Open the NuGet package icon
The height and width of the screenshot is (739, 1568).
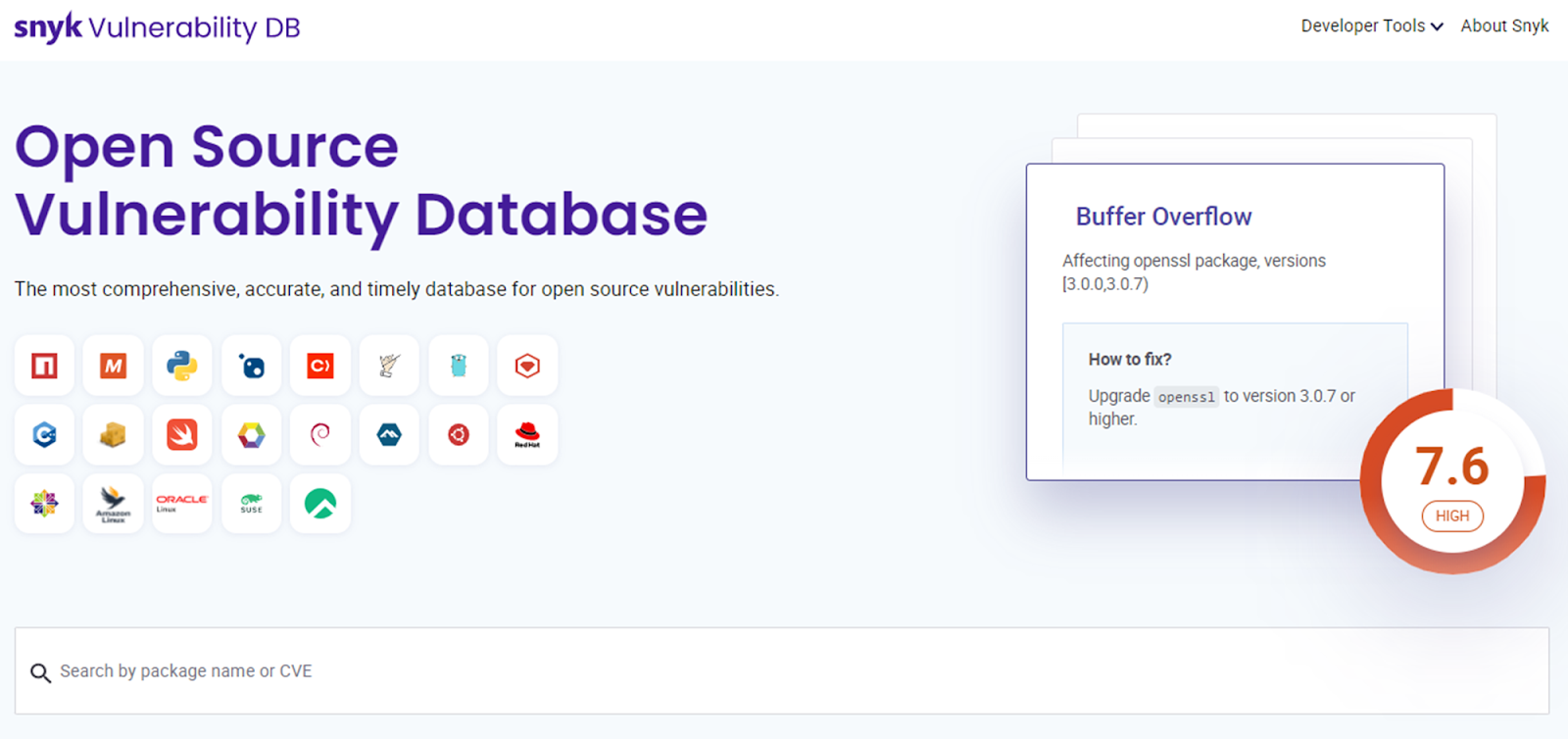coord(252,366)
